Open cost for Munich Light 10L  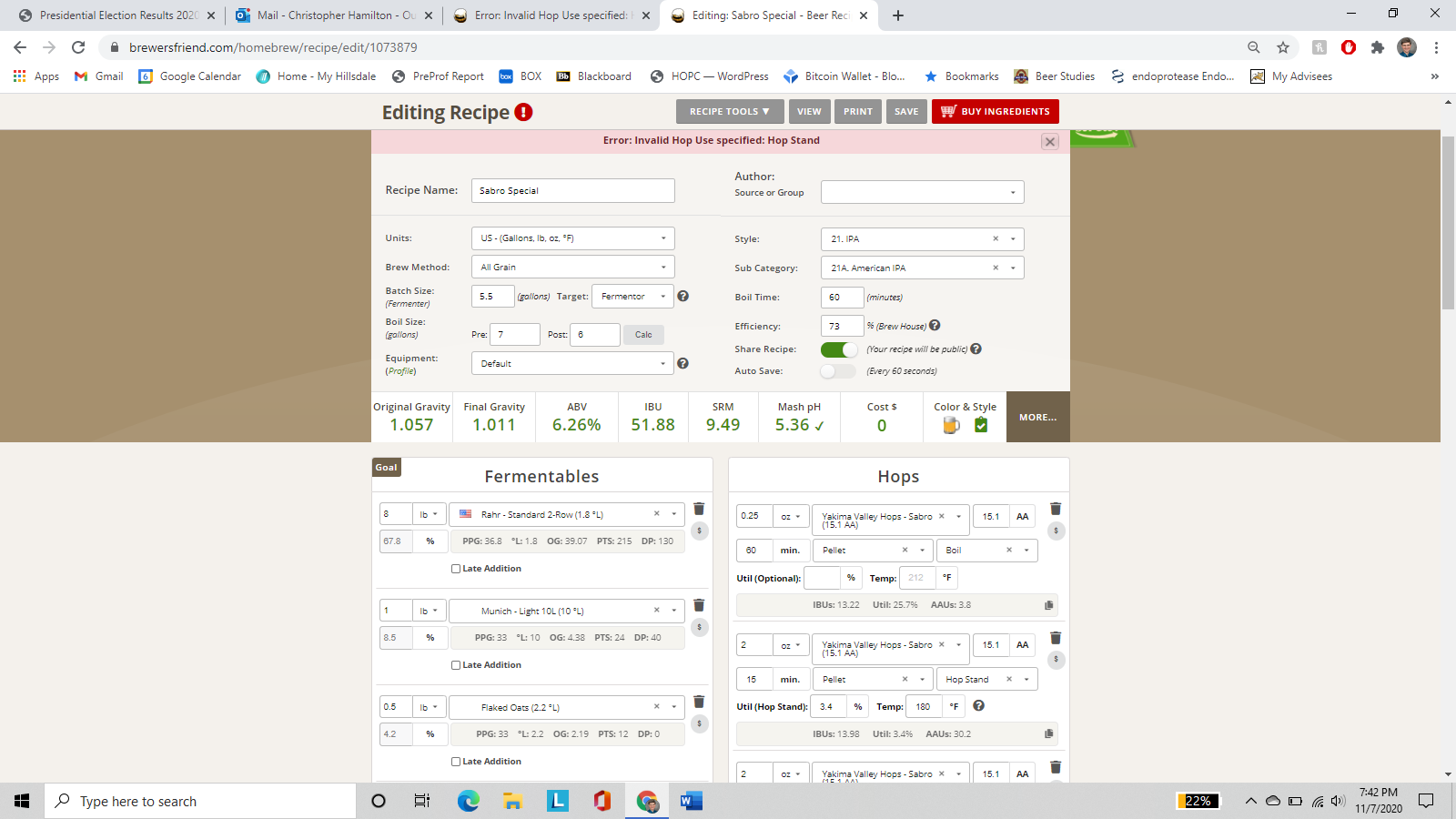[699, 627]
